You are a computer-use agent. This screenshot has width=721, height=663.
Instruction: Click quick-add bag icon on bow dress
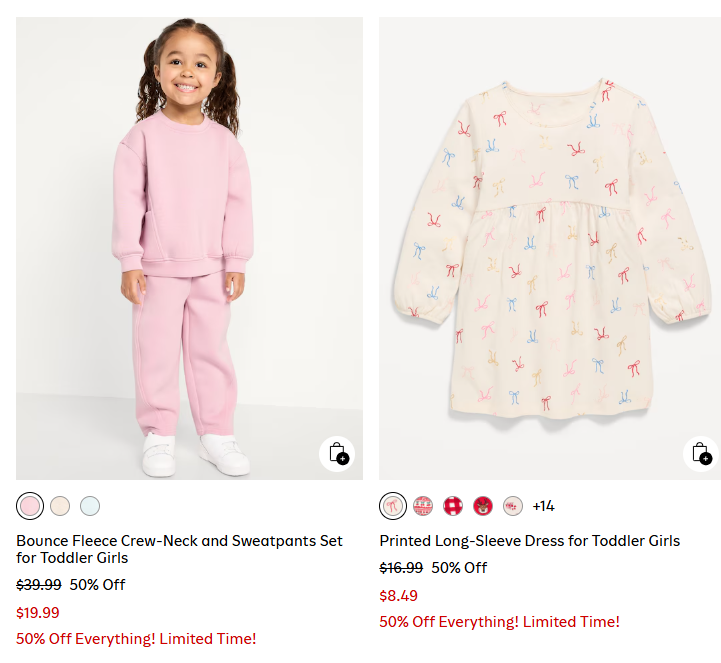tap(700, 453)
